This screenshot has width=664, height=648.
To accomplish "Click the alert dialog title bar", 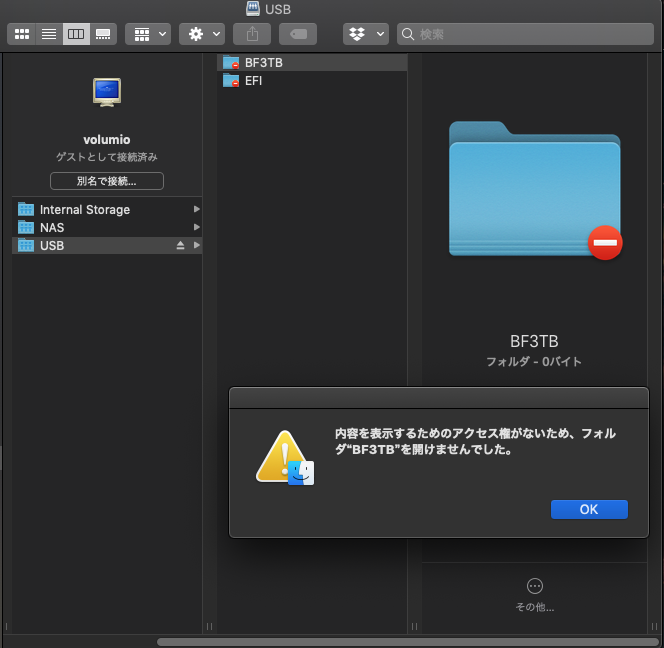I will tap(439, 398).
